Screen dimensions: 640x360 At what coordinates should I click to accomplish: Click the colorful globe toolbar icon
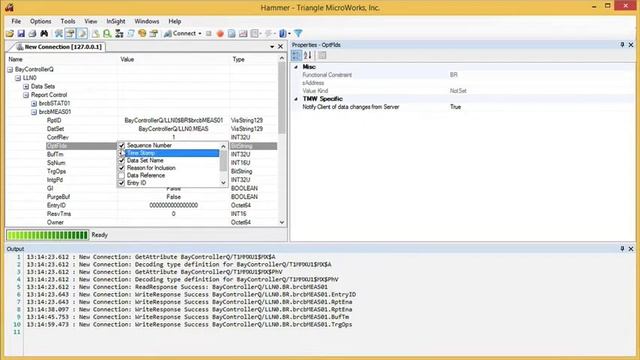142,33
